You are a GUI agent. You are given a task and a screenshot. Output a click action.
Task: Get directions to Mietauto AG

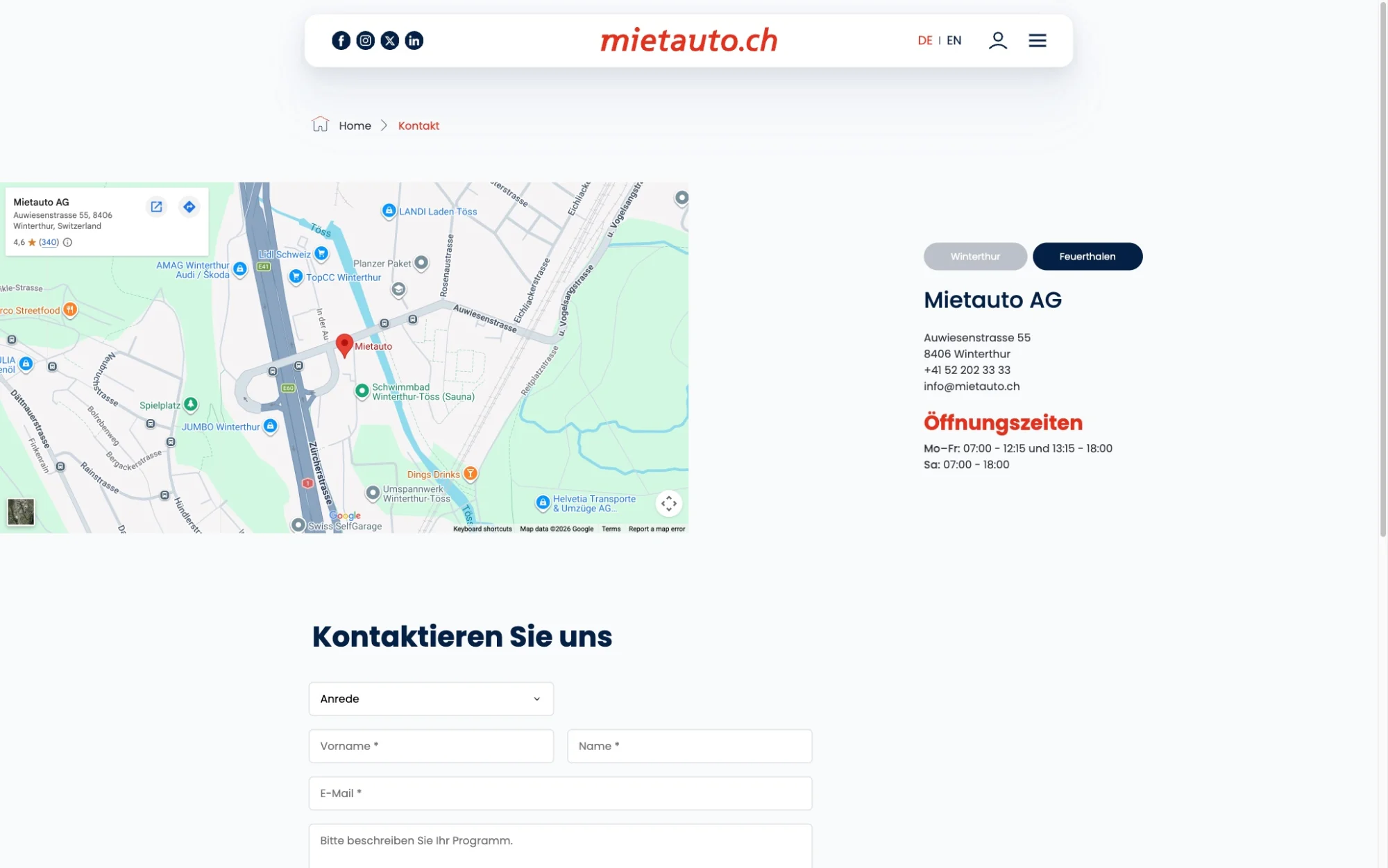pyautogui.click(x=189, y=207)
